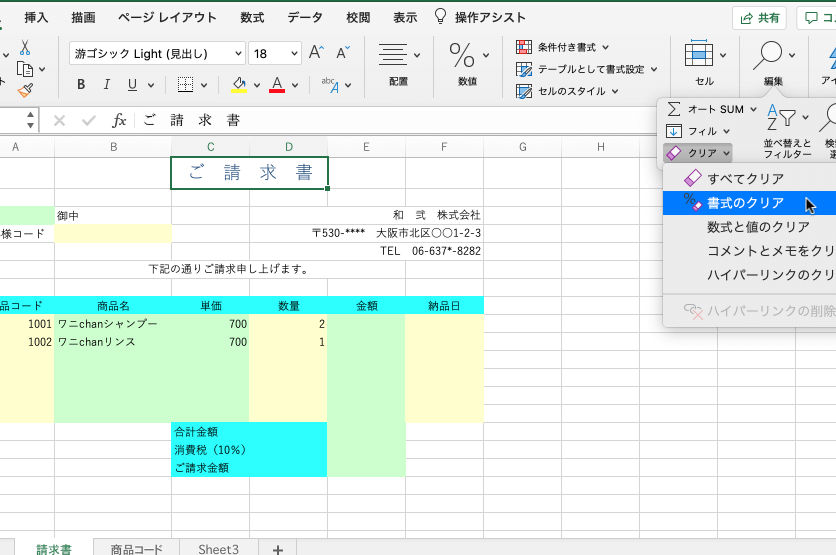Toggle Underline formatting
This screenshot has width=836, height=555.
tap(132, 84)
